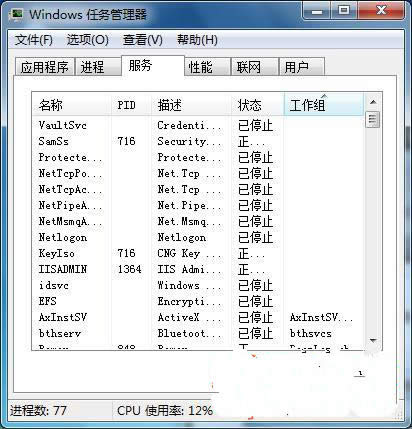The height and width of the screenshot is (429, 412).
Task: Select the Netlogon service name
Action: (63, 237)
